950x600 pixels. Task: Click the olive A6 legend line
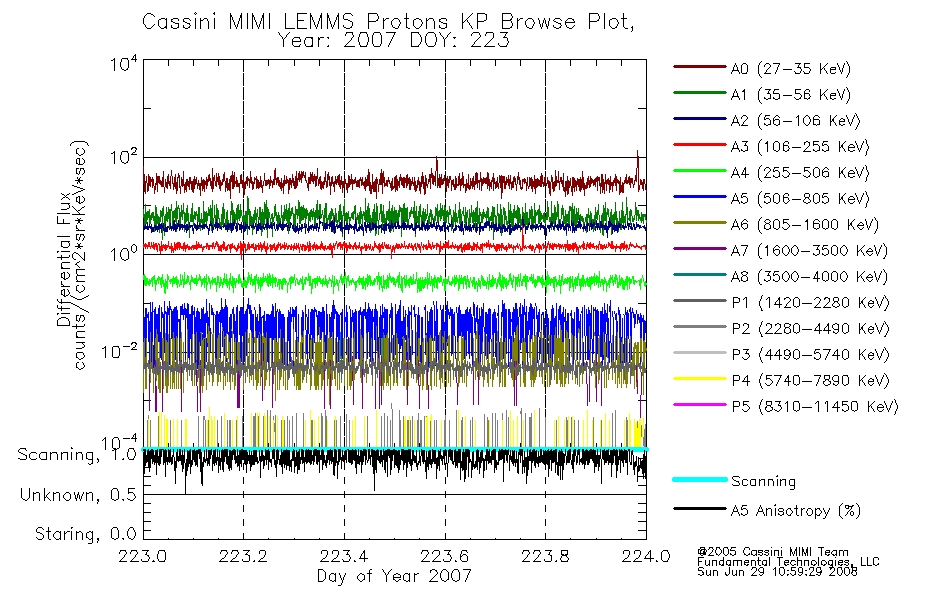click(x=700, y=223)
